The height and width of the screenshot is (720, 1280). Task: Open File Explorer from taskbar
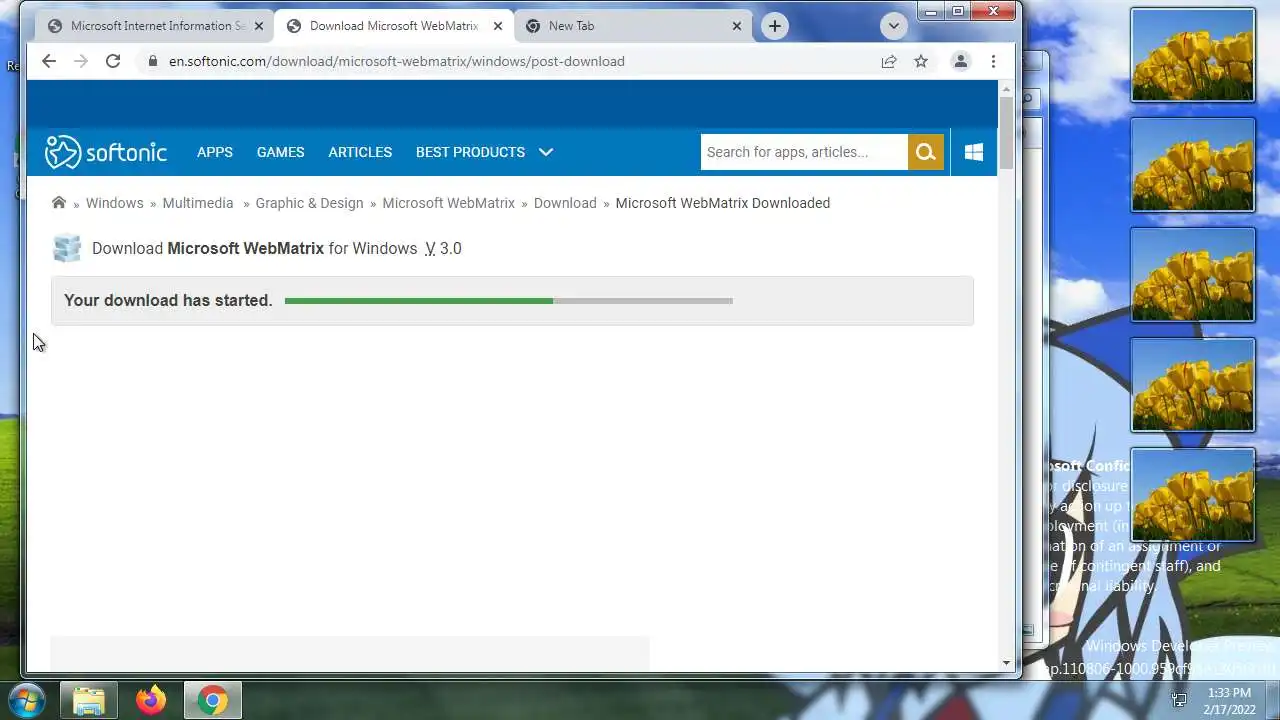click(x=89, y=700)
